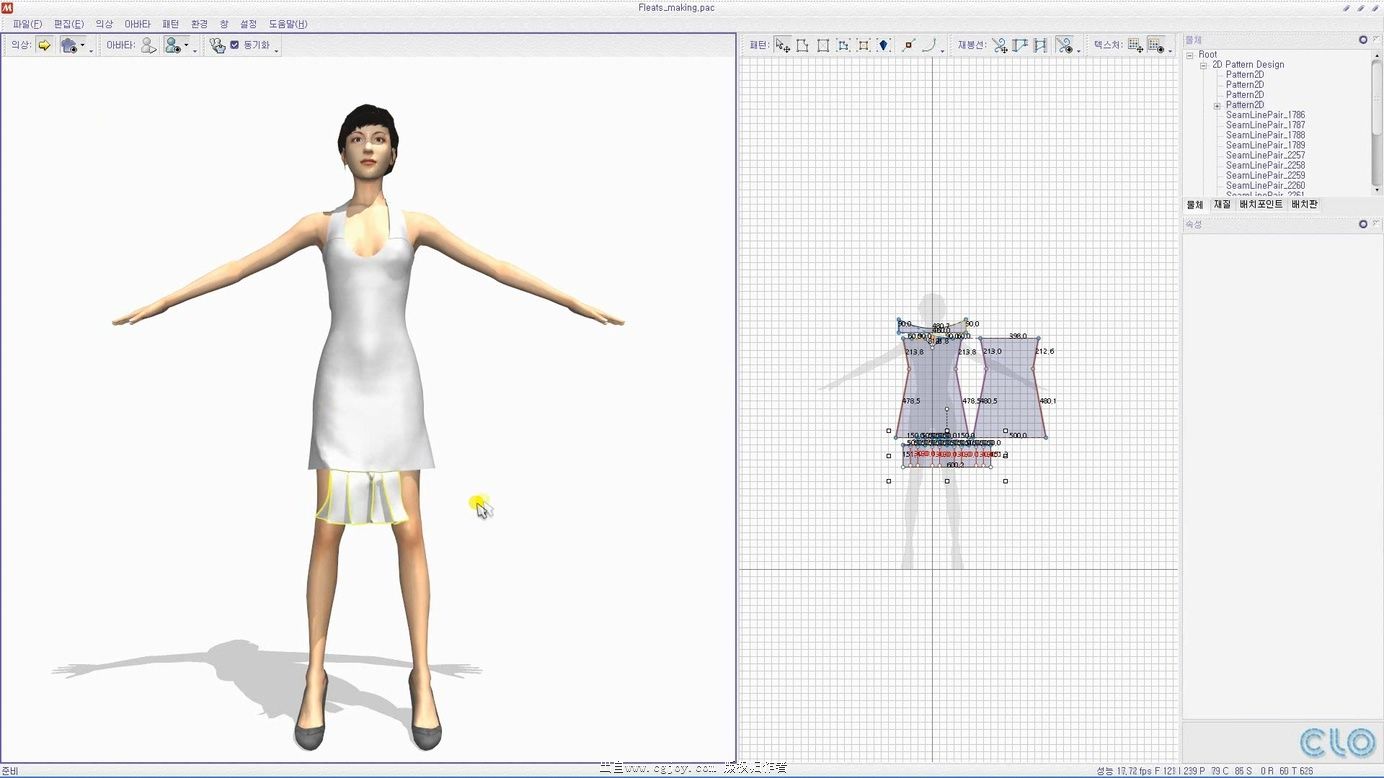Select the blue dart tool
This screenshot has width=1384, height=778.
click(884, 45)
